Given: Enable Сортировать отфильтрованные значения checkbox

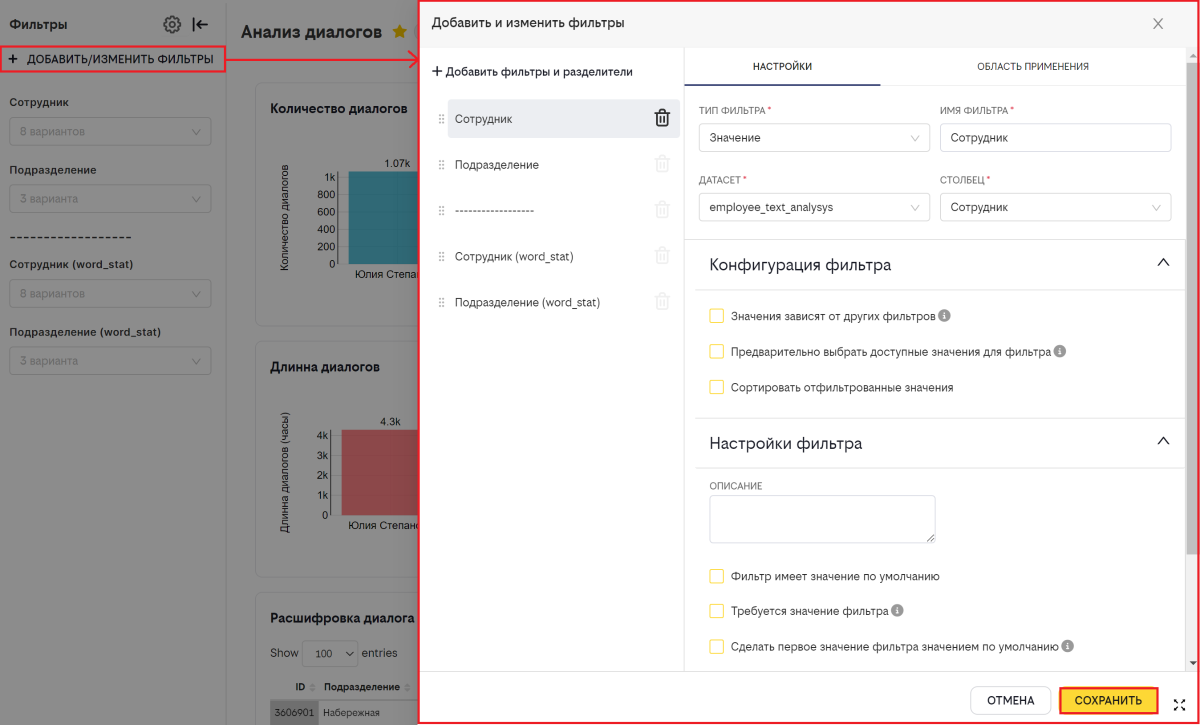Looking at the screenshot, I should click(716, 387).
